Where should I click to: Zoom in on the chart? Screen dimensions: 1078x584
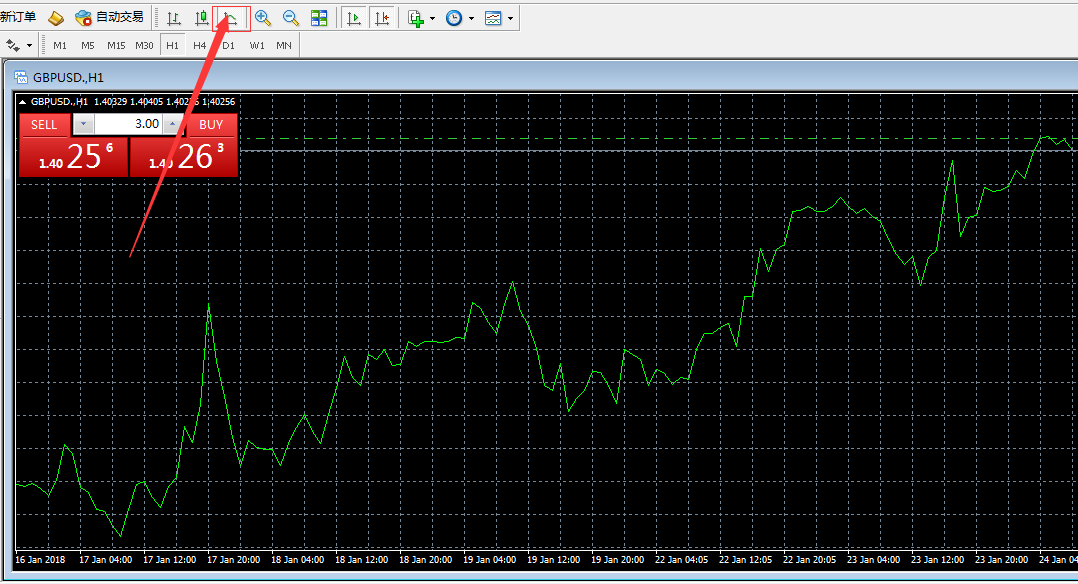click(263, 18)
